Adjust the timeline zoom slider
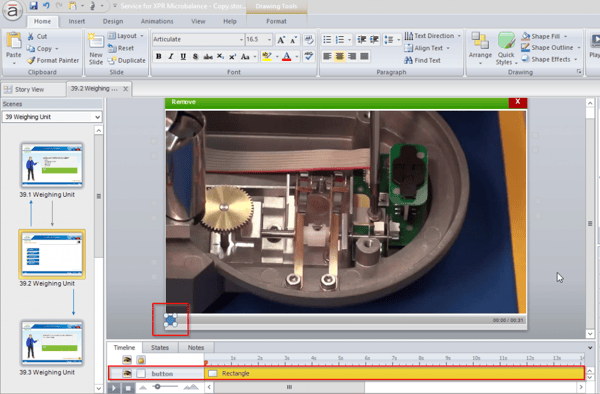 coord(158,387)
